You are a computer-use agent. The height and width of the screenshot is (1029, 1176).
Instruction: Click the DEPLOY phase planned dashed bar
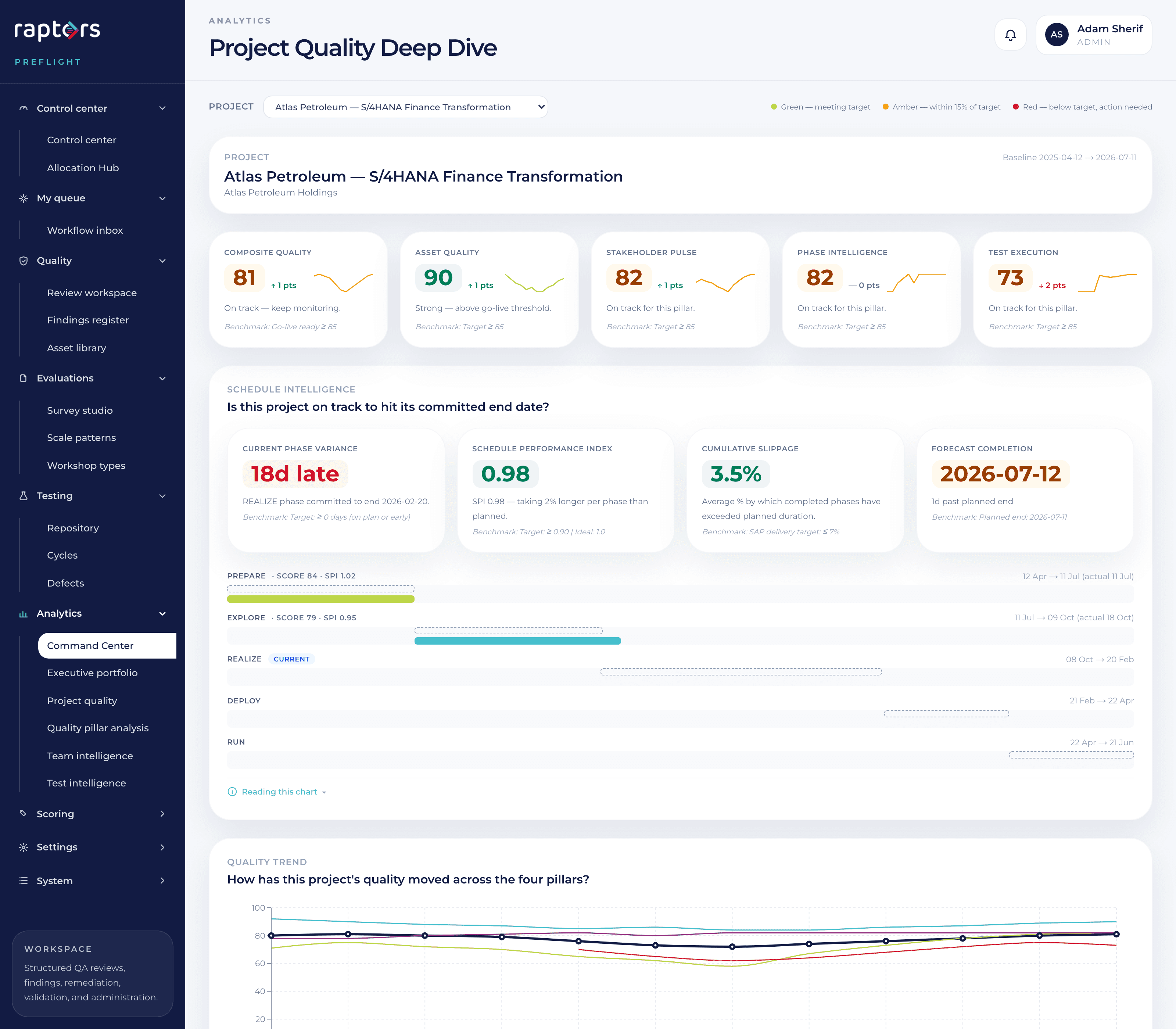pos(946,714)
